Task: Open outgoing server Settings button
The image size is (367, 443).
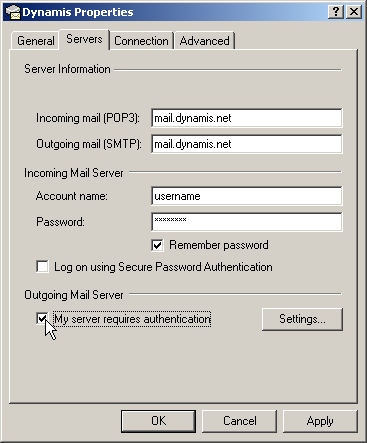Action: click(x=302, y=319)
